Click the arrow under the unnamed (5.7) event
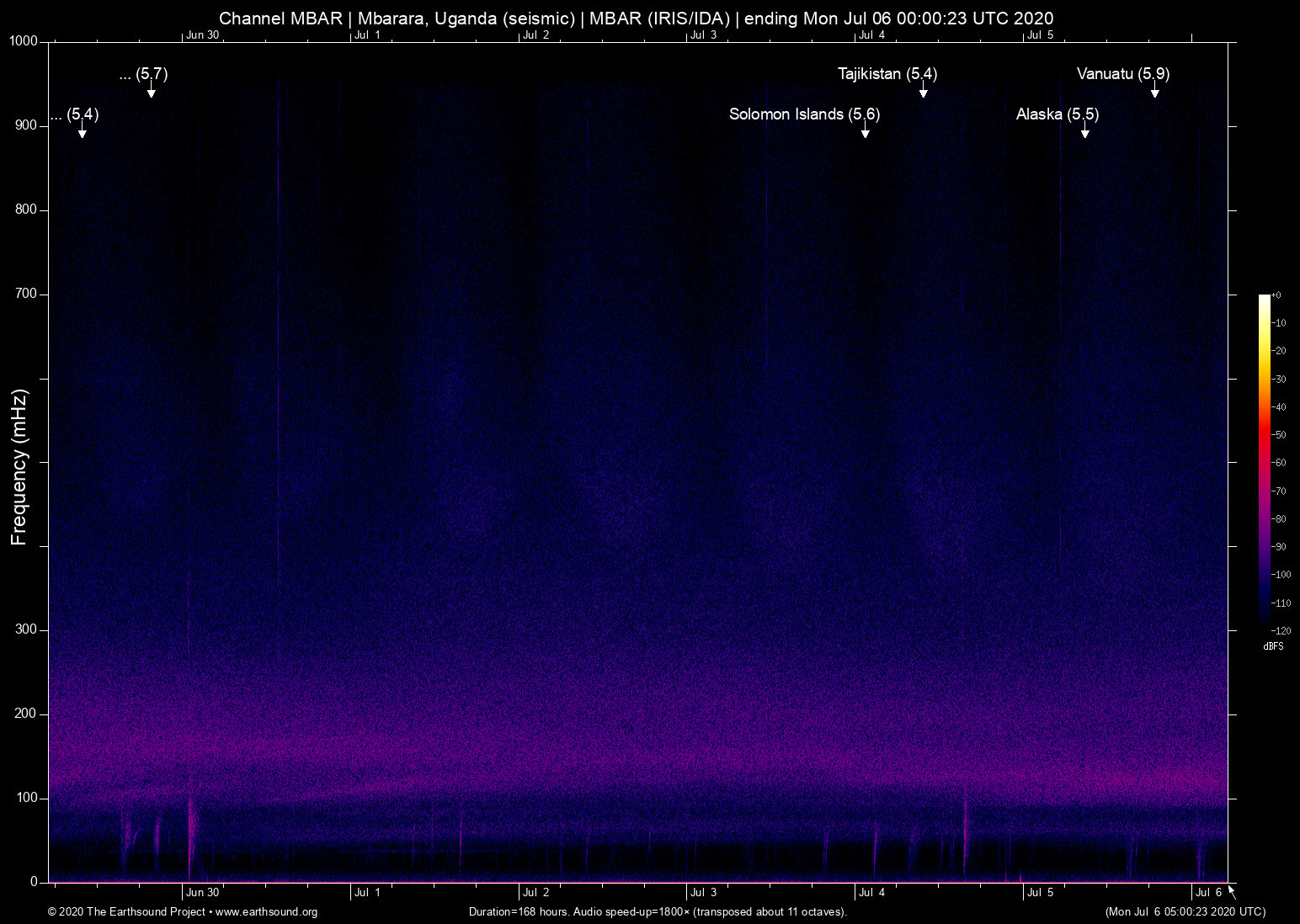Image resolution: width=1300 pixels, height=924 pixels. click(151, 93)
